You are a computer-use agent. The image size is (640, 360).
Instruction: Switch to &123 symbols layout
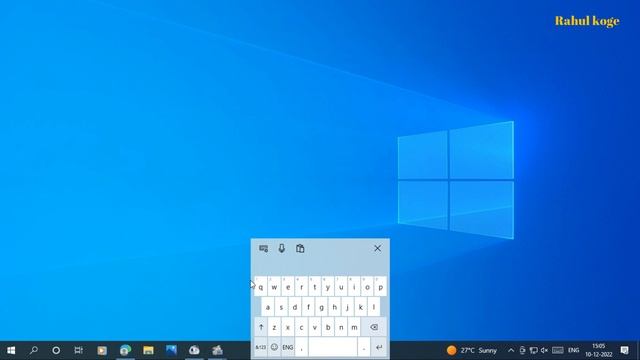tap(261, 347)
